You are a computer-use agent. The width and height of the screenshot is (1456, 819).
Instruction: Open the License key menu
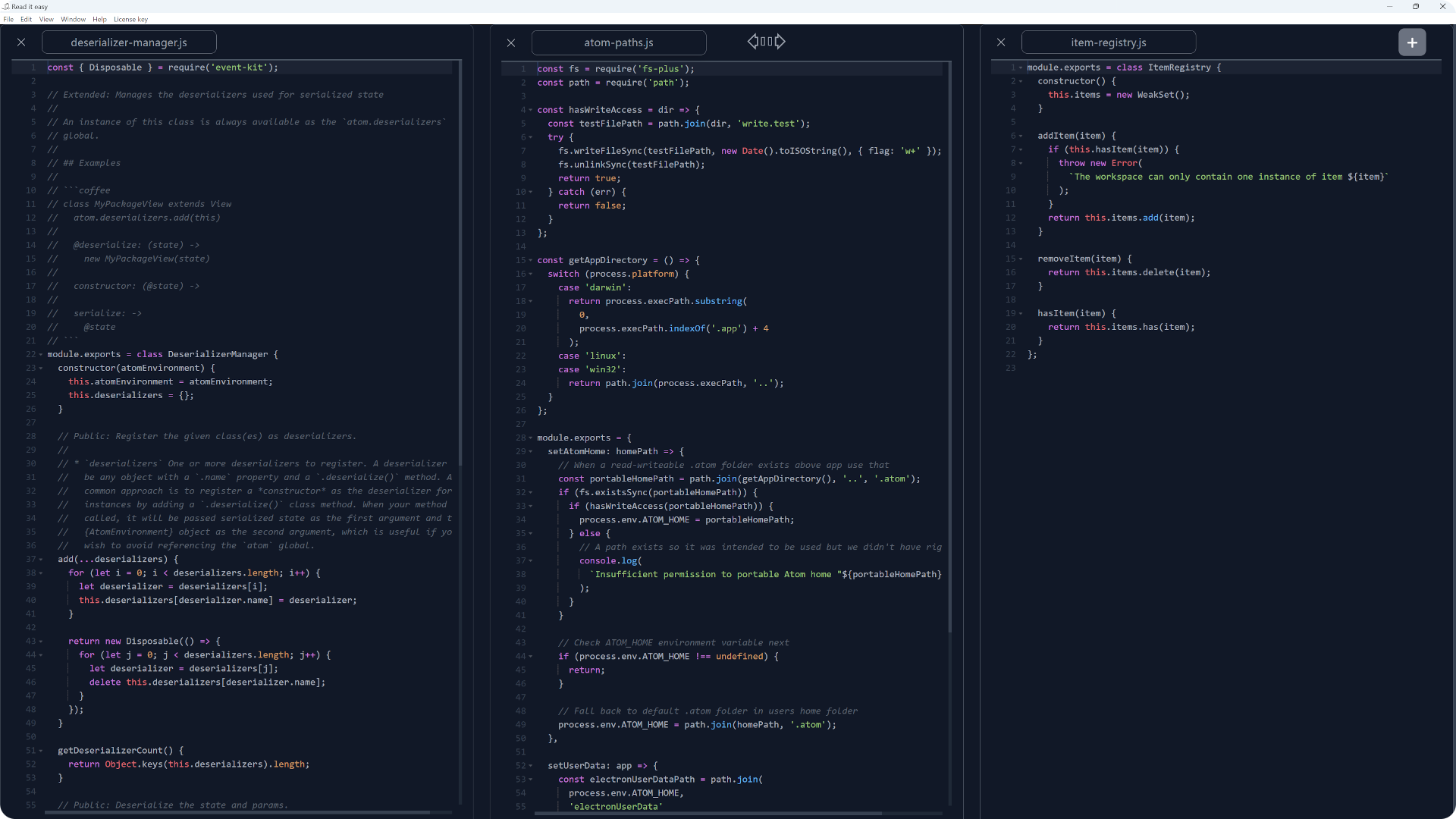click(130, 19)
